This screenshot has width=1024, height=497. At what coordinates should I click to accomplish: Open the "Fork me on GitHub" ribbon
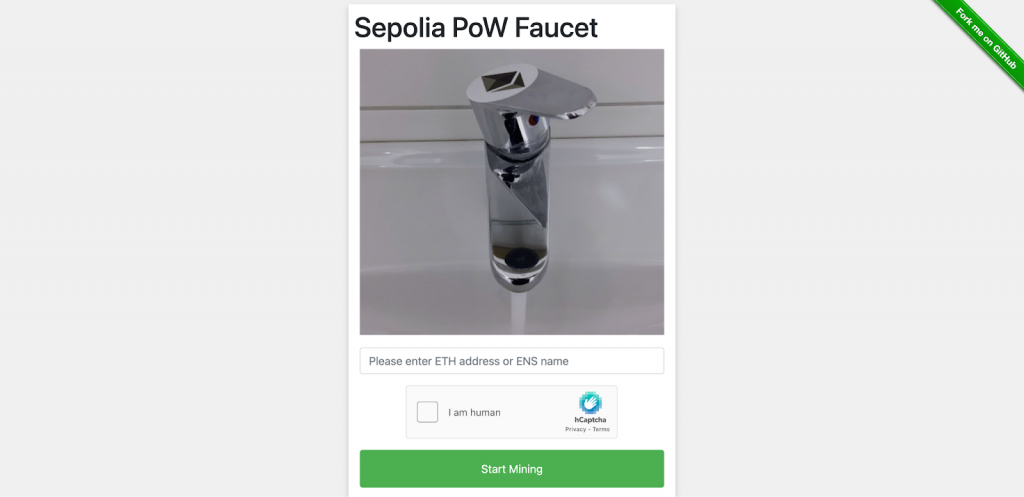(985, 39)
